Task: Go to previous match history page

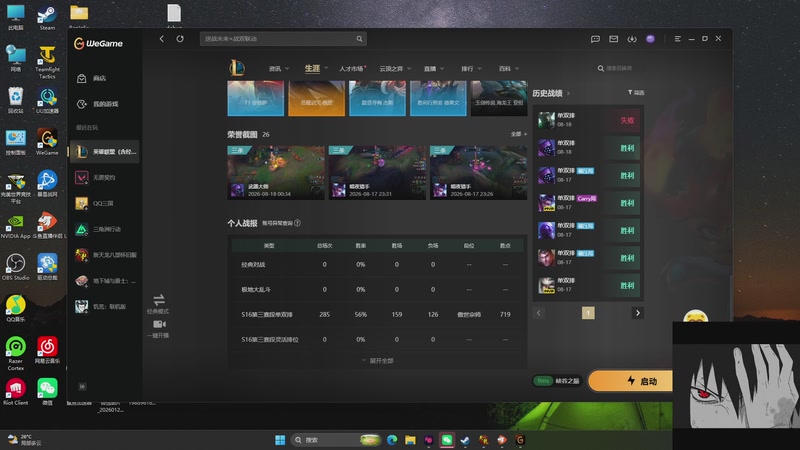Action: pos(539,313)
